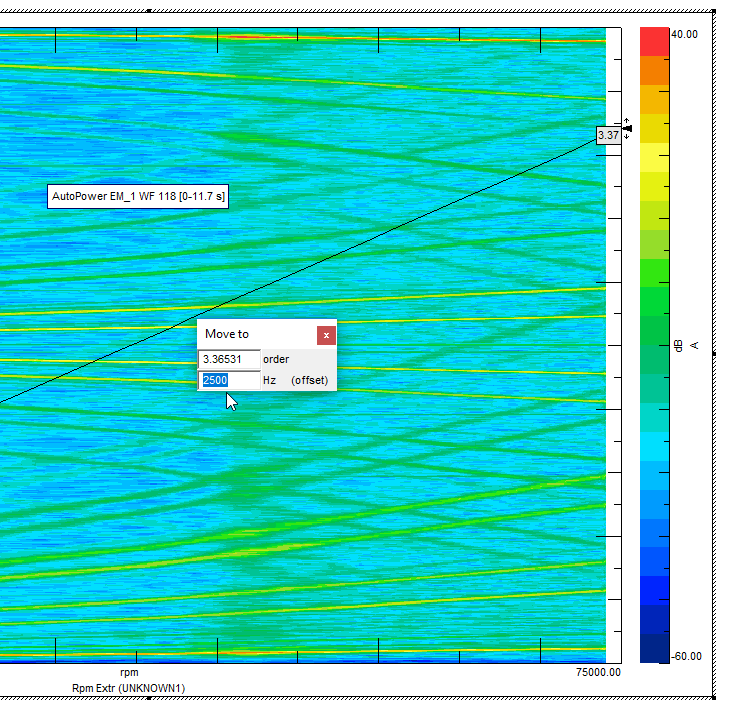
Task: Select the 40.00 upper color scale limit
Action: 685,34
